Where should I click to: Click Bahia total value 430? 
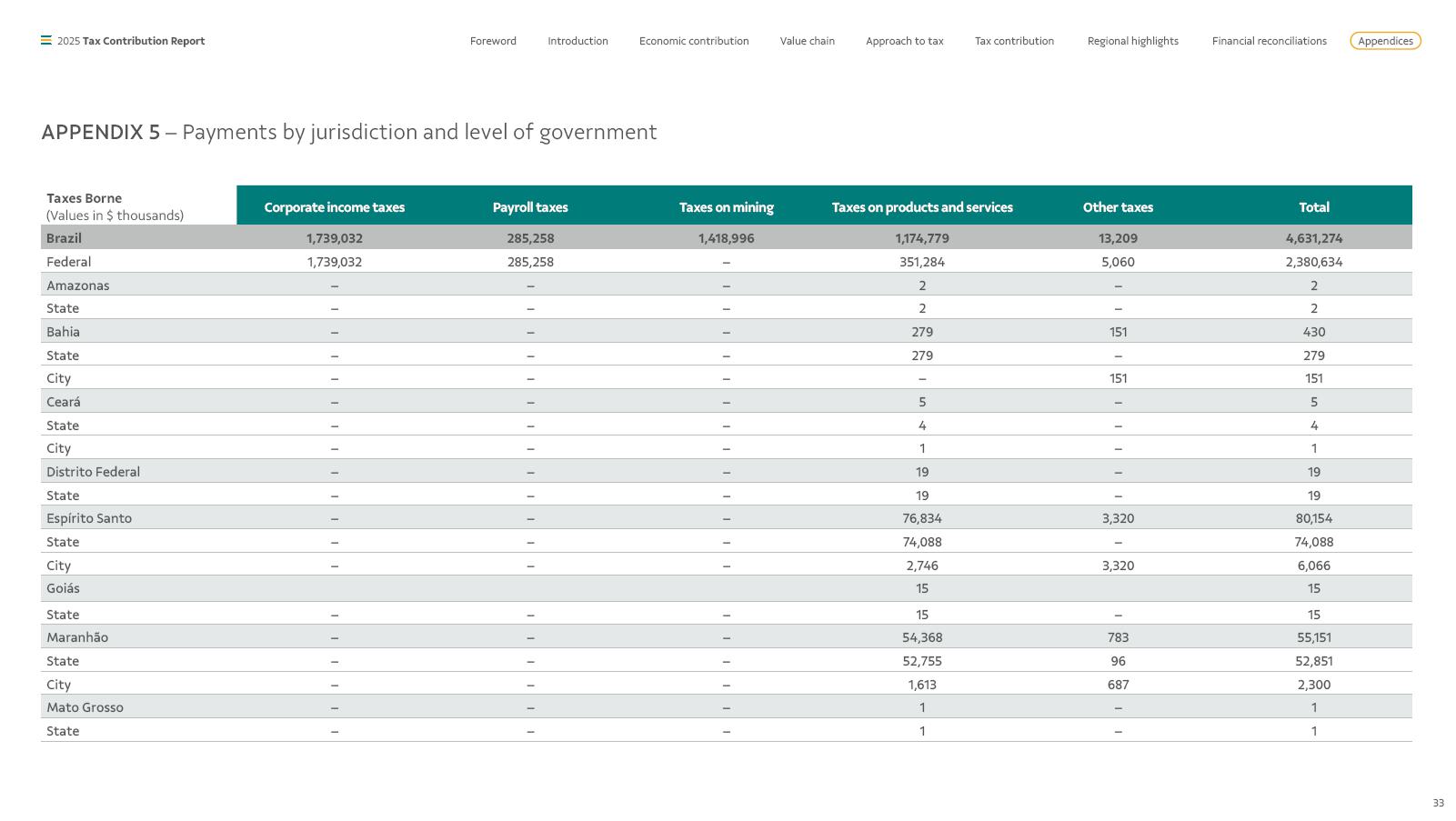1313,332
